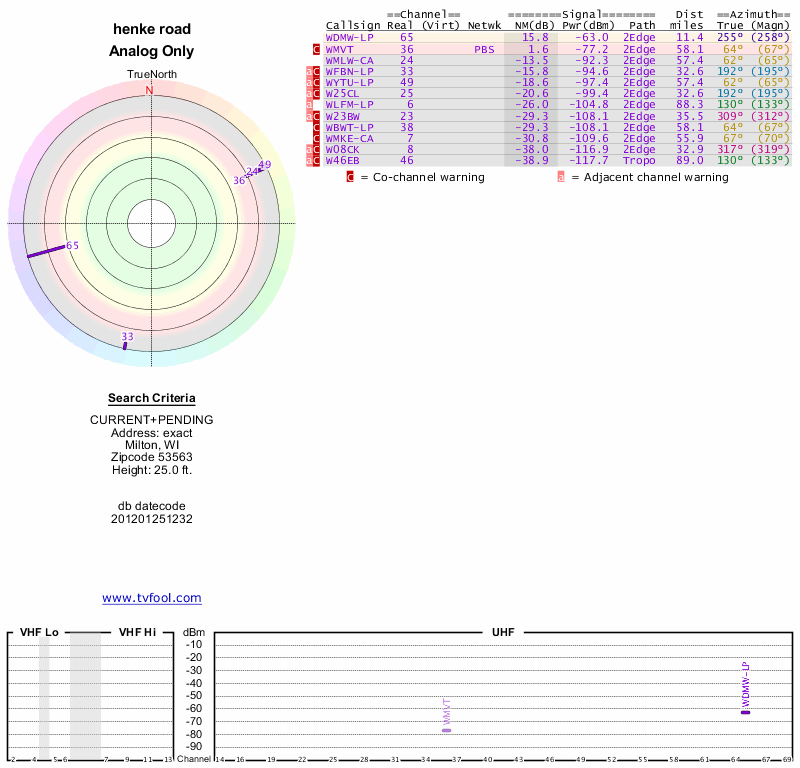Click the adjacent channel icon beside WLFM-LP
Image resolution: width=800 pixels, height=768 pixels.
click(x=309, y=105)
